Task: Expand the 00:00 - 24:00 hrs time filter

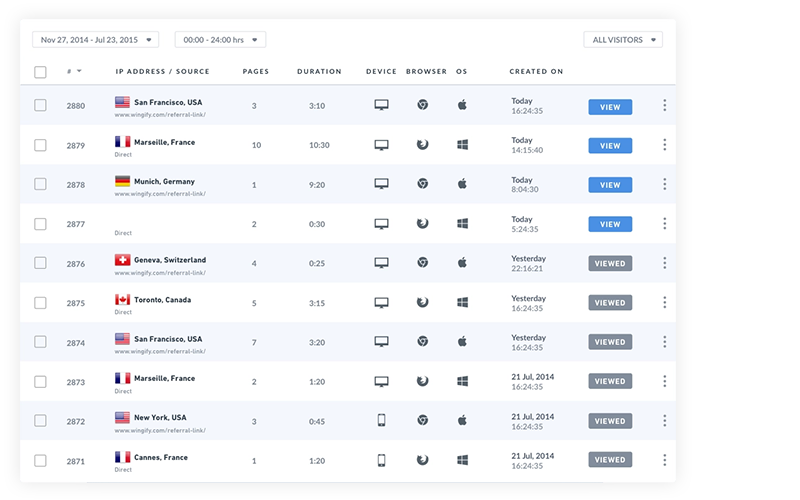Action: point(220,40)
